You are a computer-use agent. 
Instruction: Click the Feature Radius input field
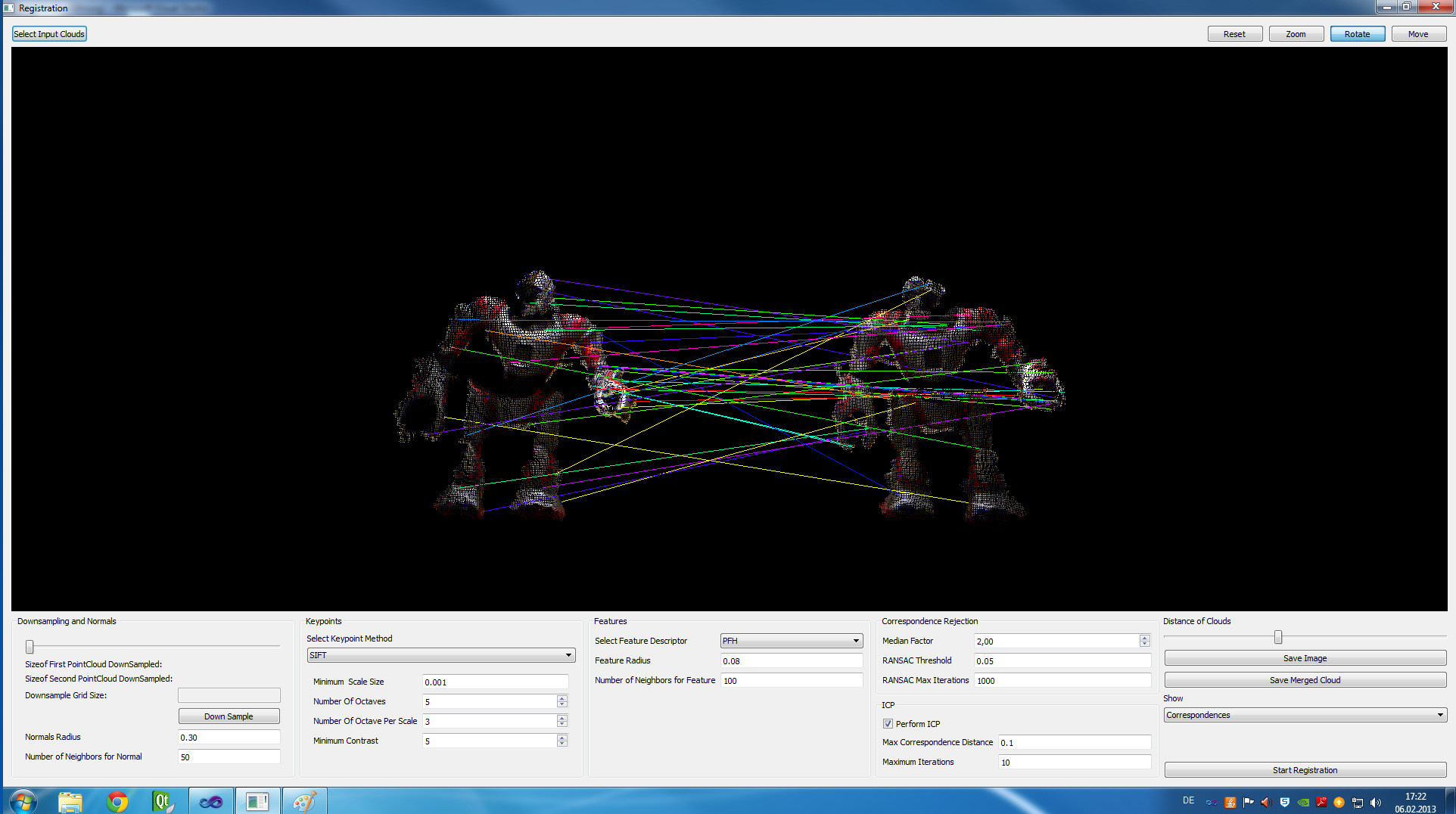791,660
